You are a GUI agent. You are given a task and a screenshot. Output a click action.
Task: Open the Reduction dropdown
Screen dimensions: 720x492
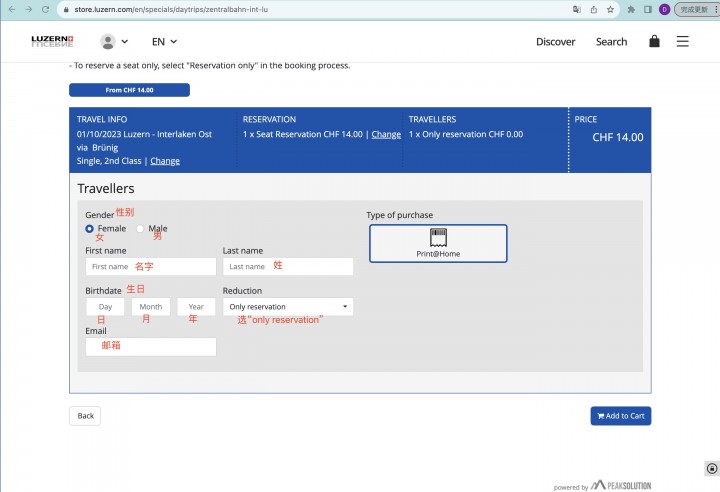(288, 306)
